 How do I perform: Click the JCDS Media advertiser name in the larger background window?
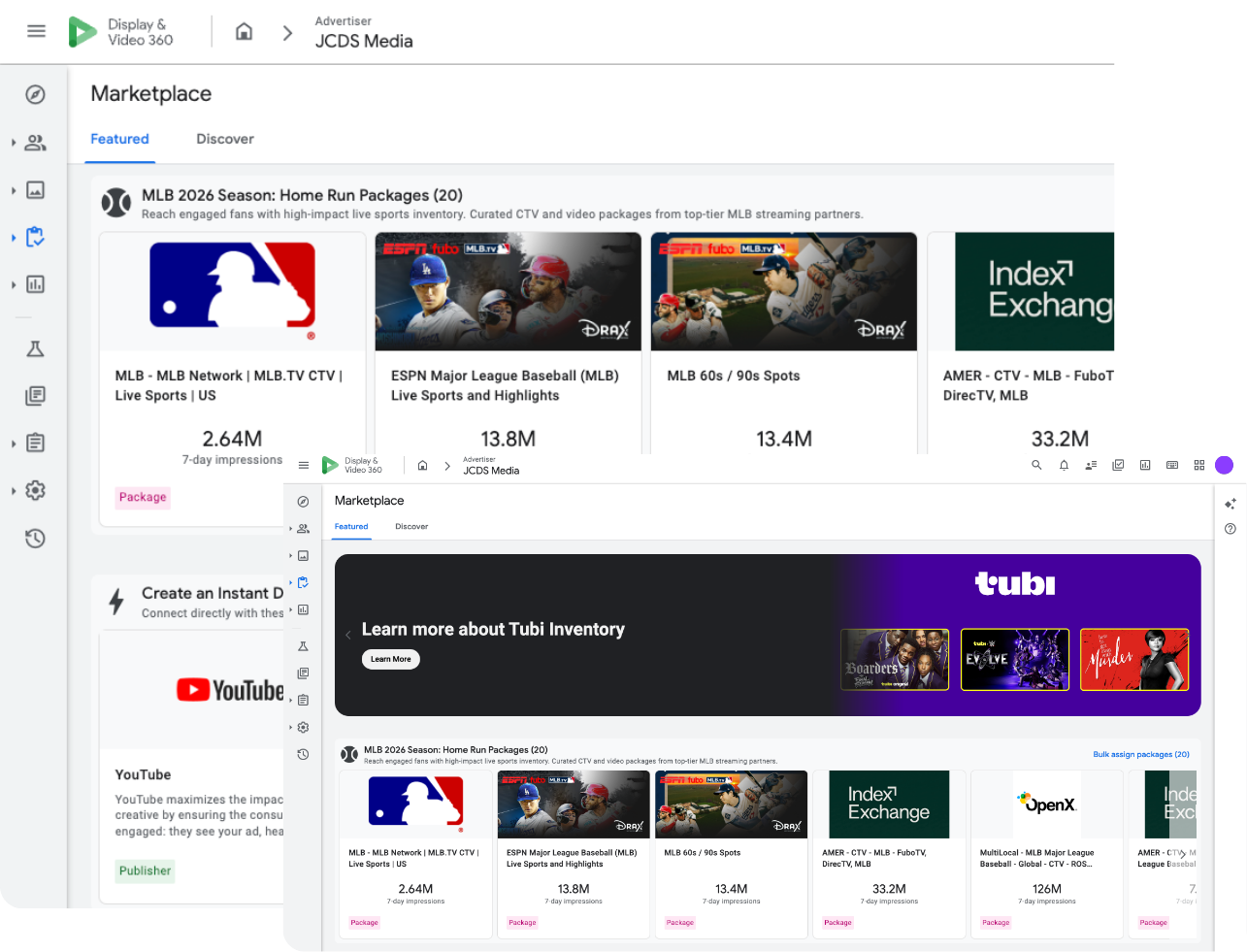point(364,41)
